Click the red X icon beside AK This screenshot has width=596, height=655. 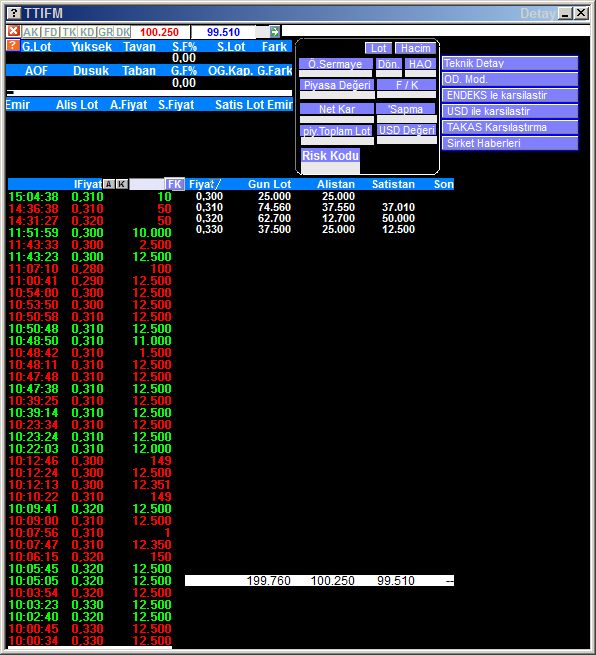click(x=13, y=31)
